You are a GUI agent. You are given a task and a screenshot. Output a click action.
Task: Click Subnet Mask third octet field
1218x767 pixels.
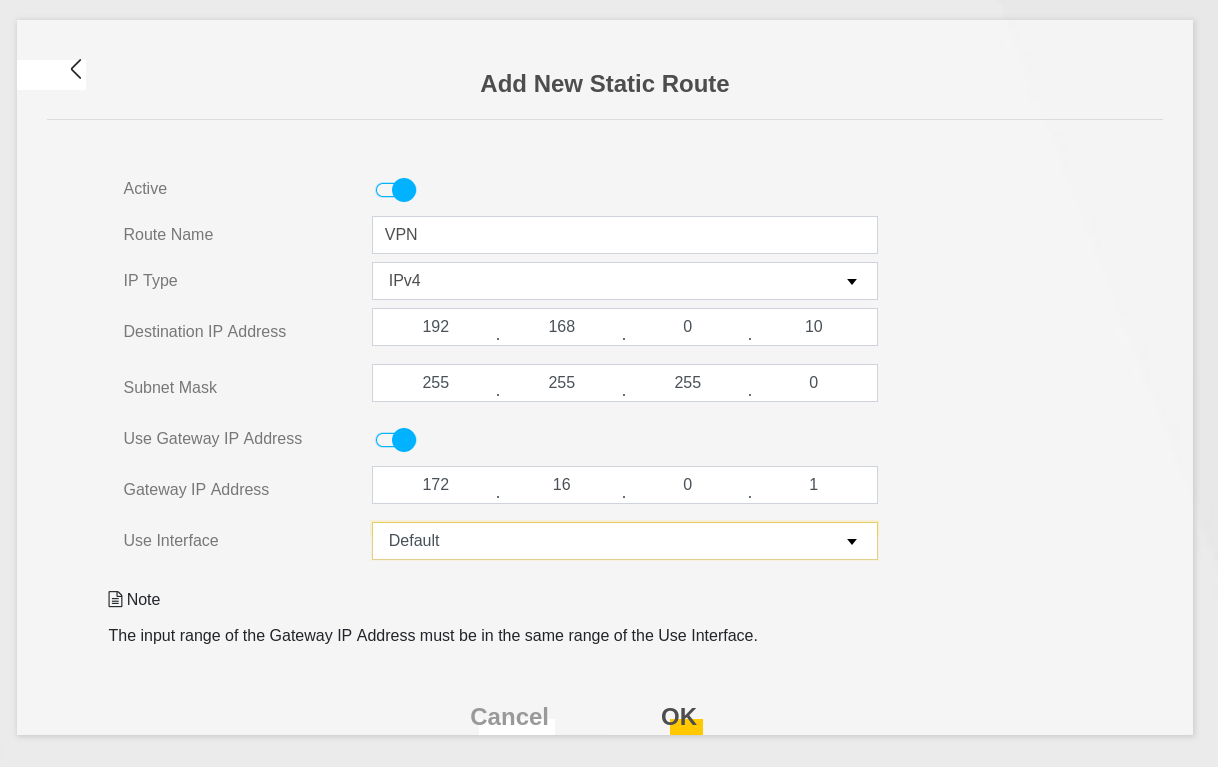(x=687, y=383)
